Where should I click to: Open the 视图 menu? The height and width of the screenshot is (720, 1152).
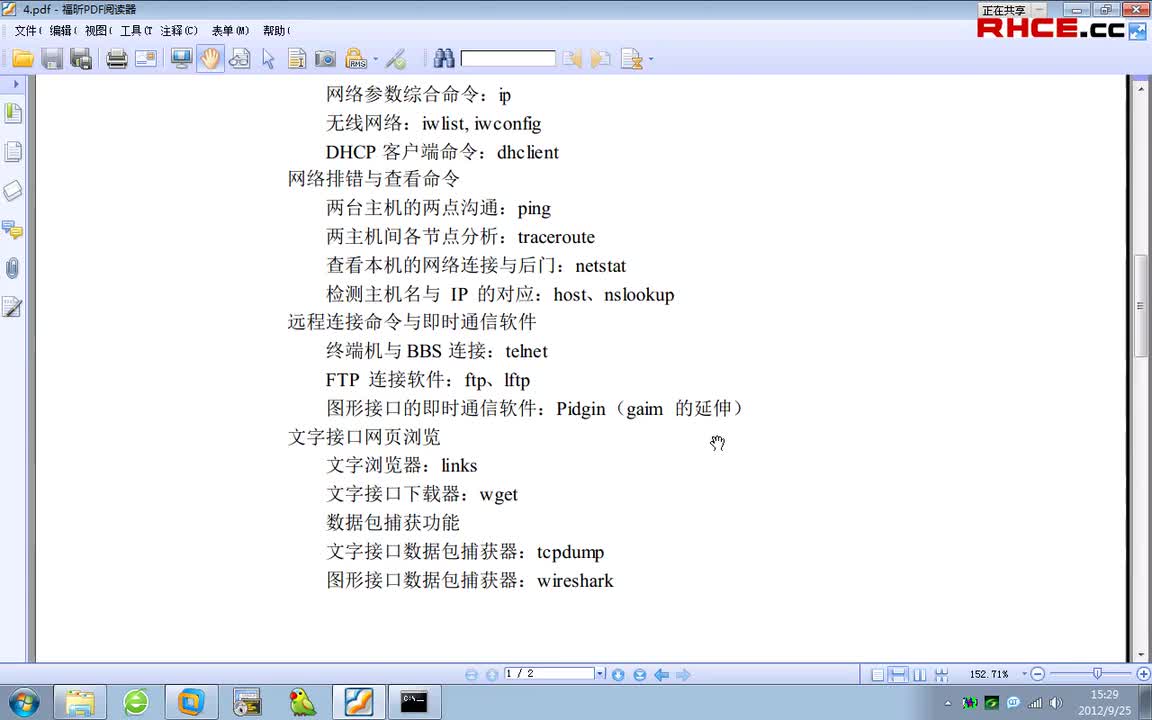[x=98, y=30]
